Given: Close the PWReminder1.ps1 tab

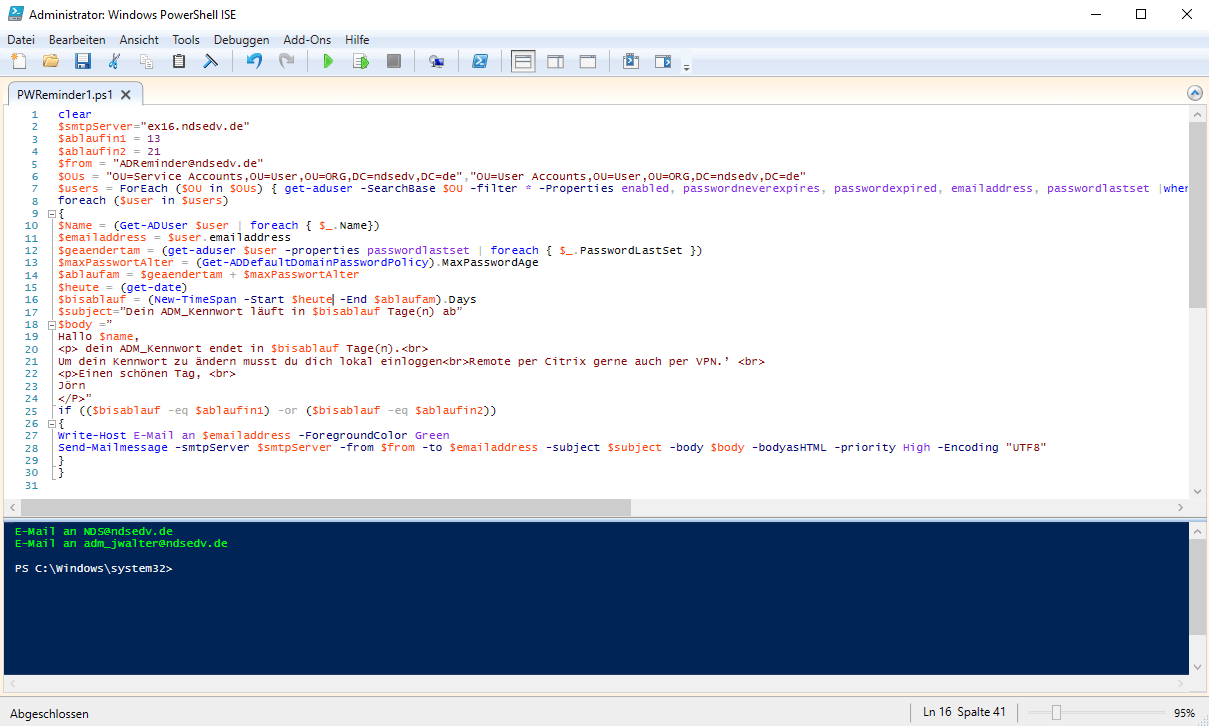Looking at the screenshot, I should 126,95.
